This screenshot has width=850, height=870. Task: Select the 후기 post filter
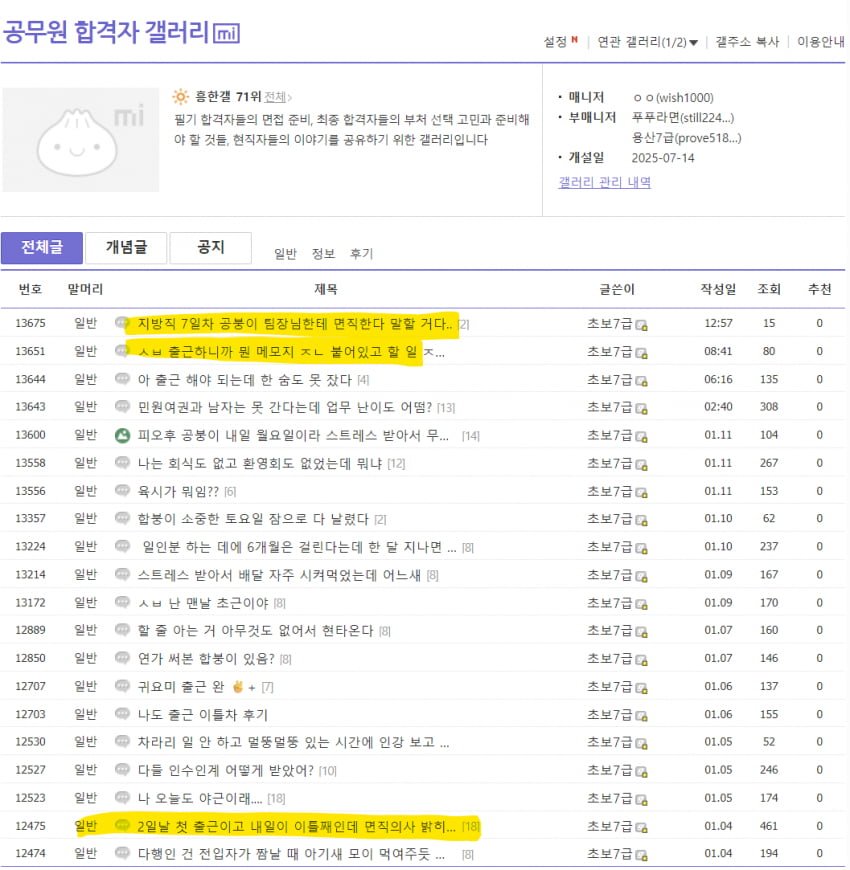361,253
